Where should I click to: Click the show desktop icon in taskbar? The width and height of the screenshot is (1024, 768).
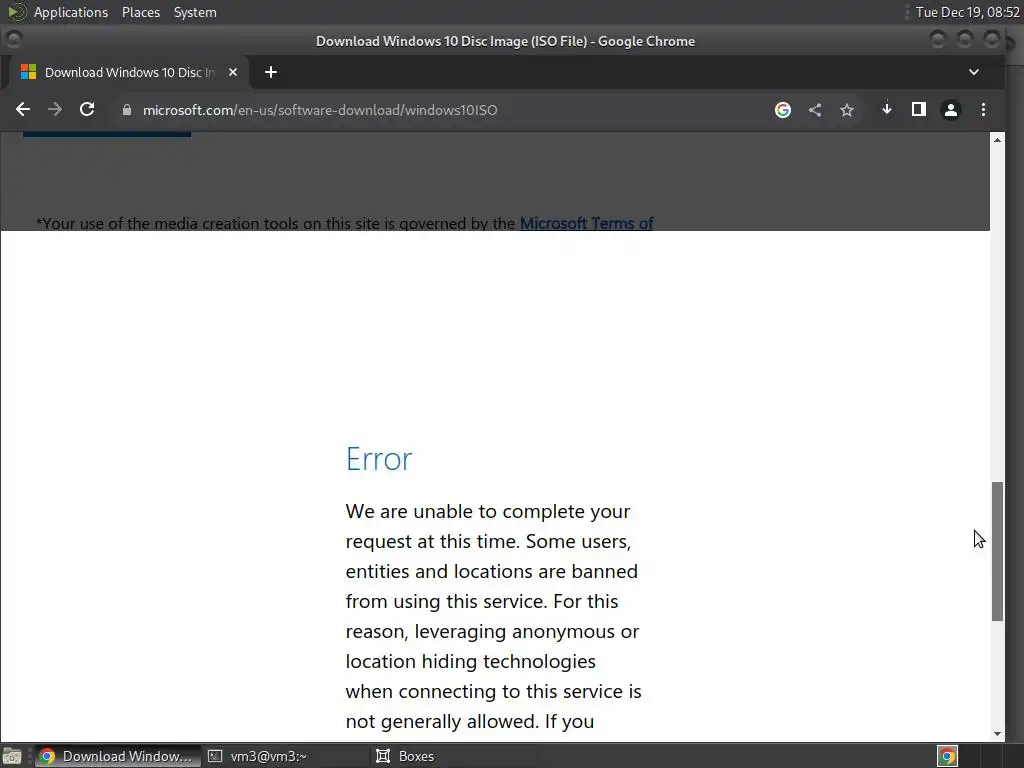tap(12, 756)
